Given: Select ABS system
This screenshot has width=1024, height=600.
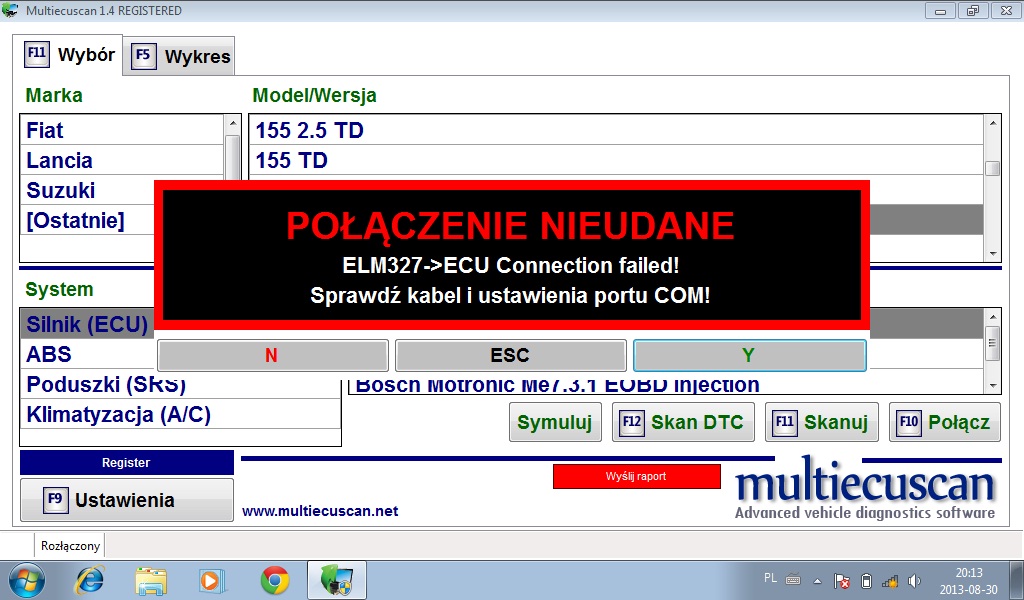Looking at the screenshot, I should pos(88,354).
